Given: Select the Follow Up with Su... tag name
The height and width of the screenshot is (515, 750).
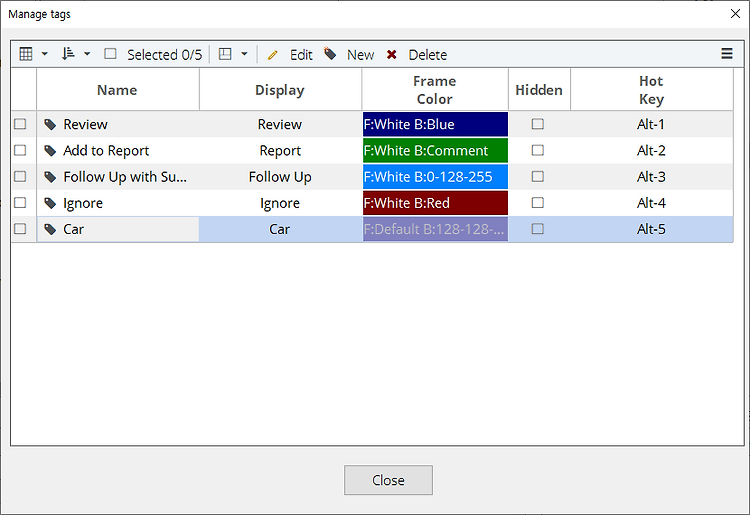Looking at the screenshot, I should (125, 177).
